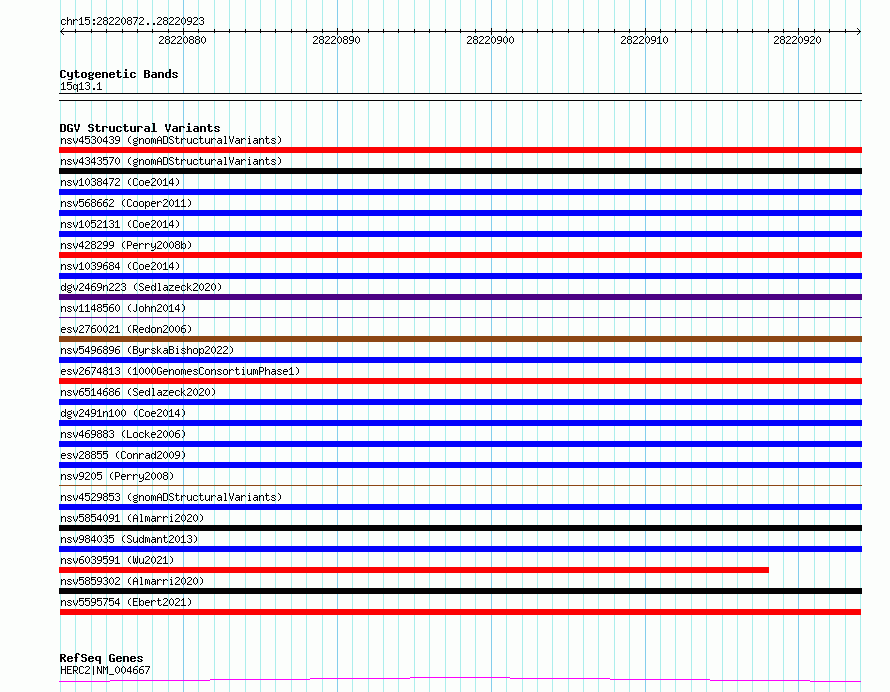This screenshot has height=692, width=890.
Task: Click the chr15:28220872..28220923 coordinate label
Action: coord(132,21)
